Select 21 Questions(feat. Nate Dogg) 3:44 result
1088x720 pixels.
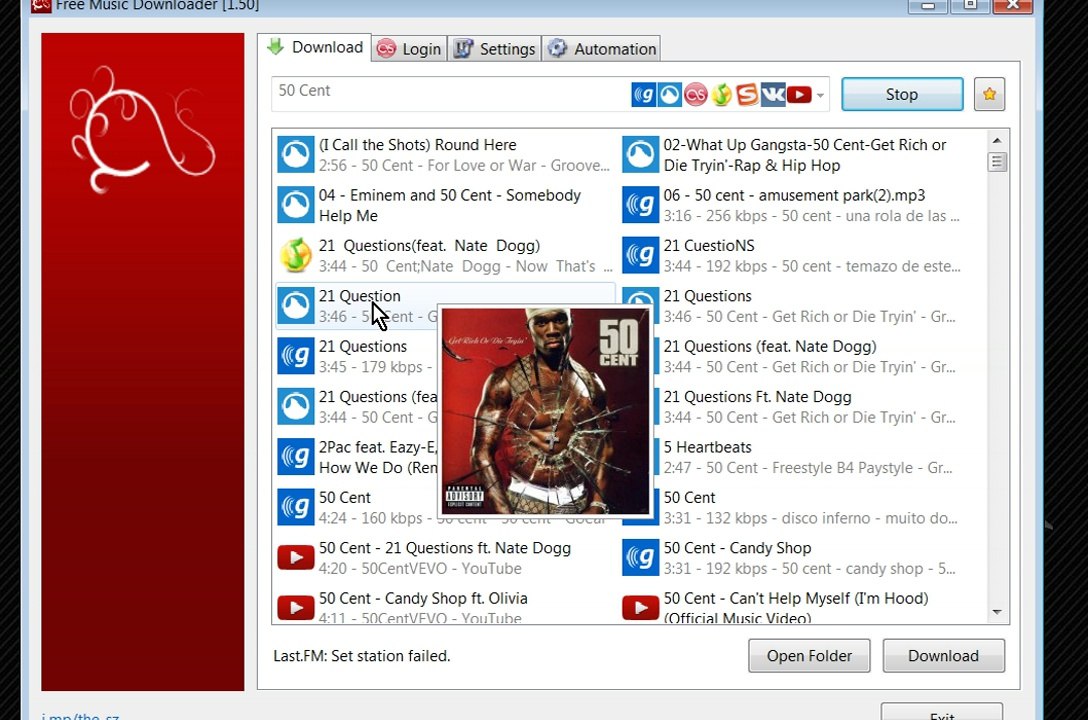pyautogui.click(x=445, y=255)
